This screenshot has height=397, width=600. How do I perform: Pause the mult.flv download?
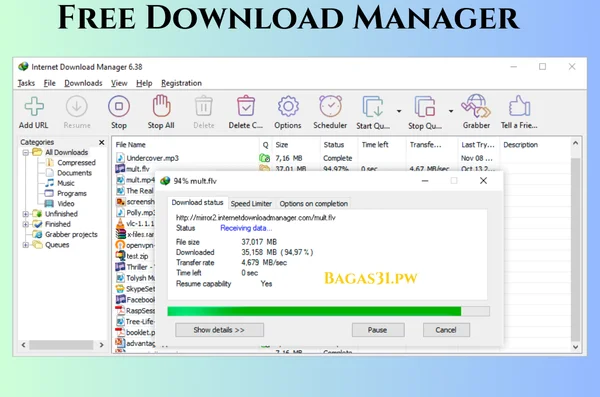(x=378, y=330)
